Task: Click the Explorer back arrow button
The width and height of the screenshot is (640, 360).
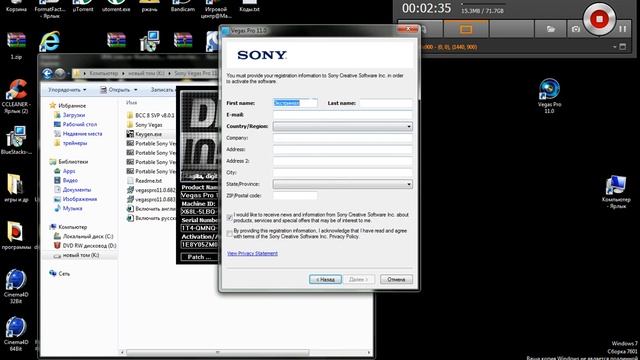Action: click(47, 73)
